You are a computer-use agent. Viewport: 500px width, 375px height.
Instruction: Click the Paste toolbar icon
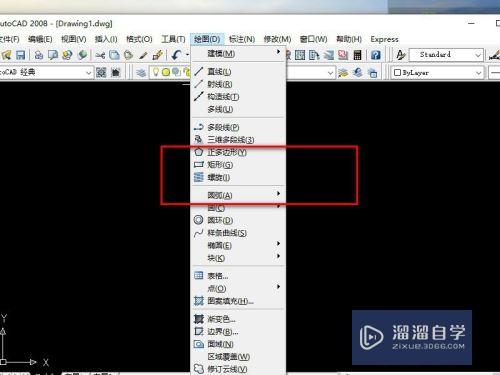[x=129, y=55]
